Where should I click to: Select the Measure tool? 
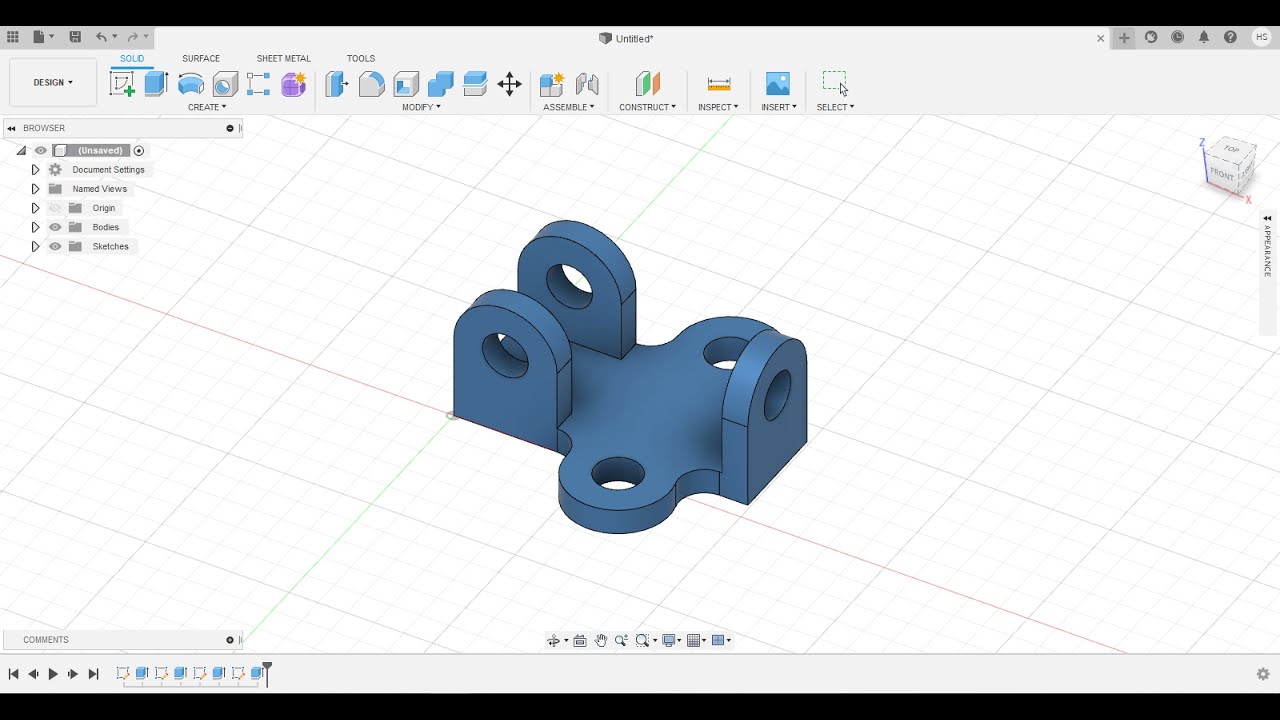719,84
